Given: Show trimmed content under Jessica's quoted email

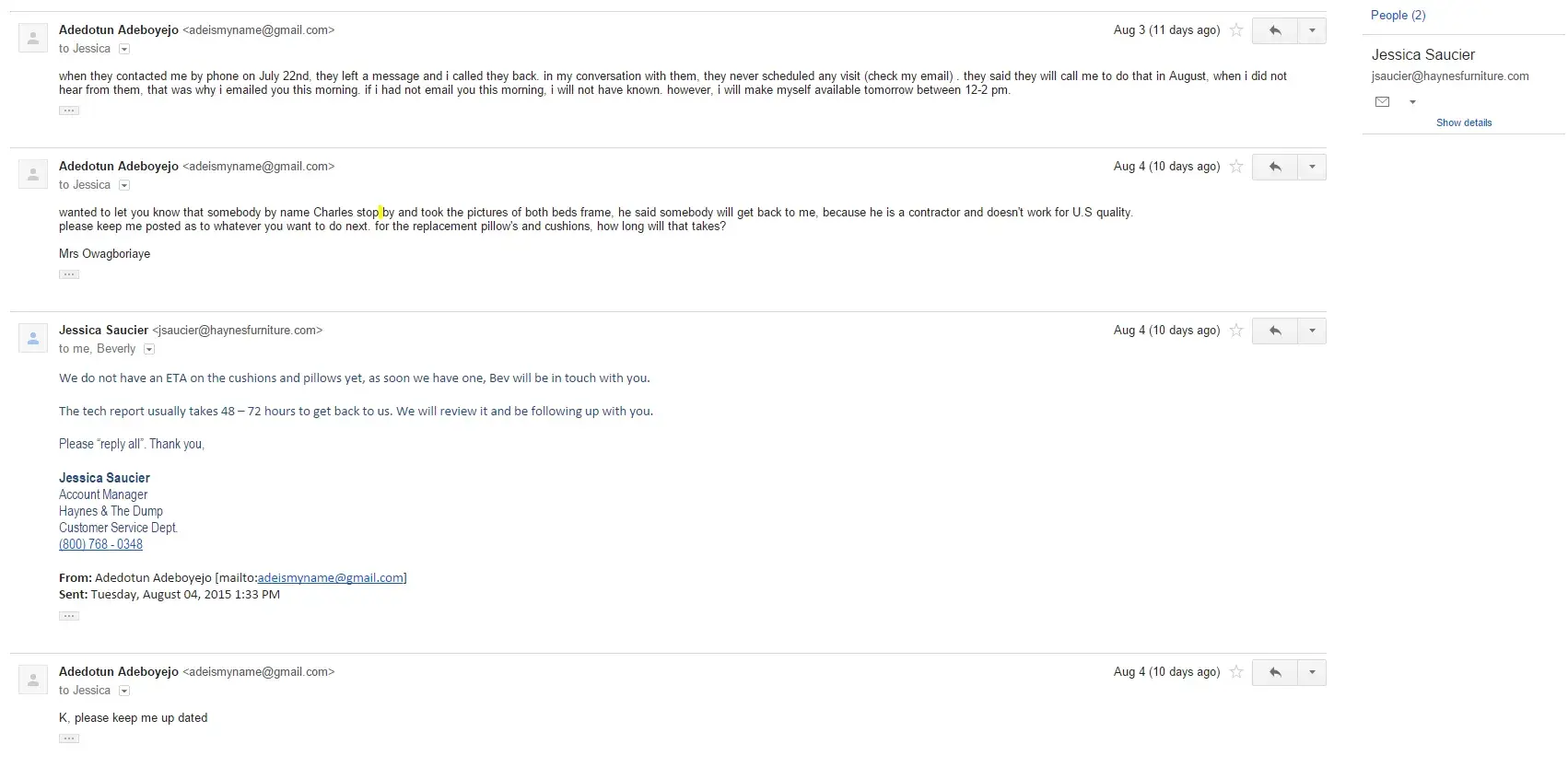Looking at the screenshot, I should [x=69, y=616].
